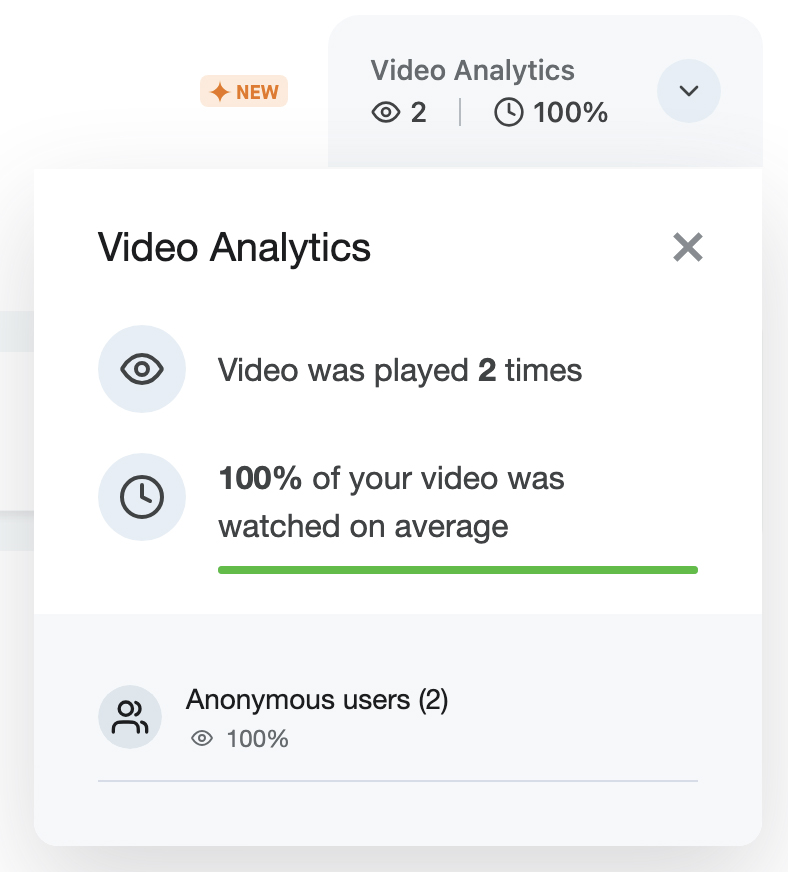Image resolution: width=788 pixels, height=872 pixels.
Task: Click the view count 2 in header
Action: 418,113
